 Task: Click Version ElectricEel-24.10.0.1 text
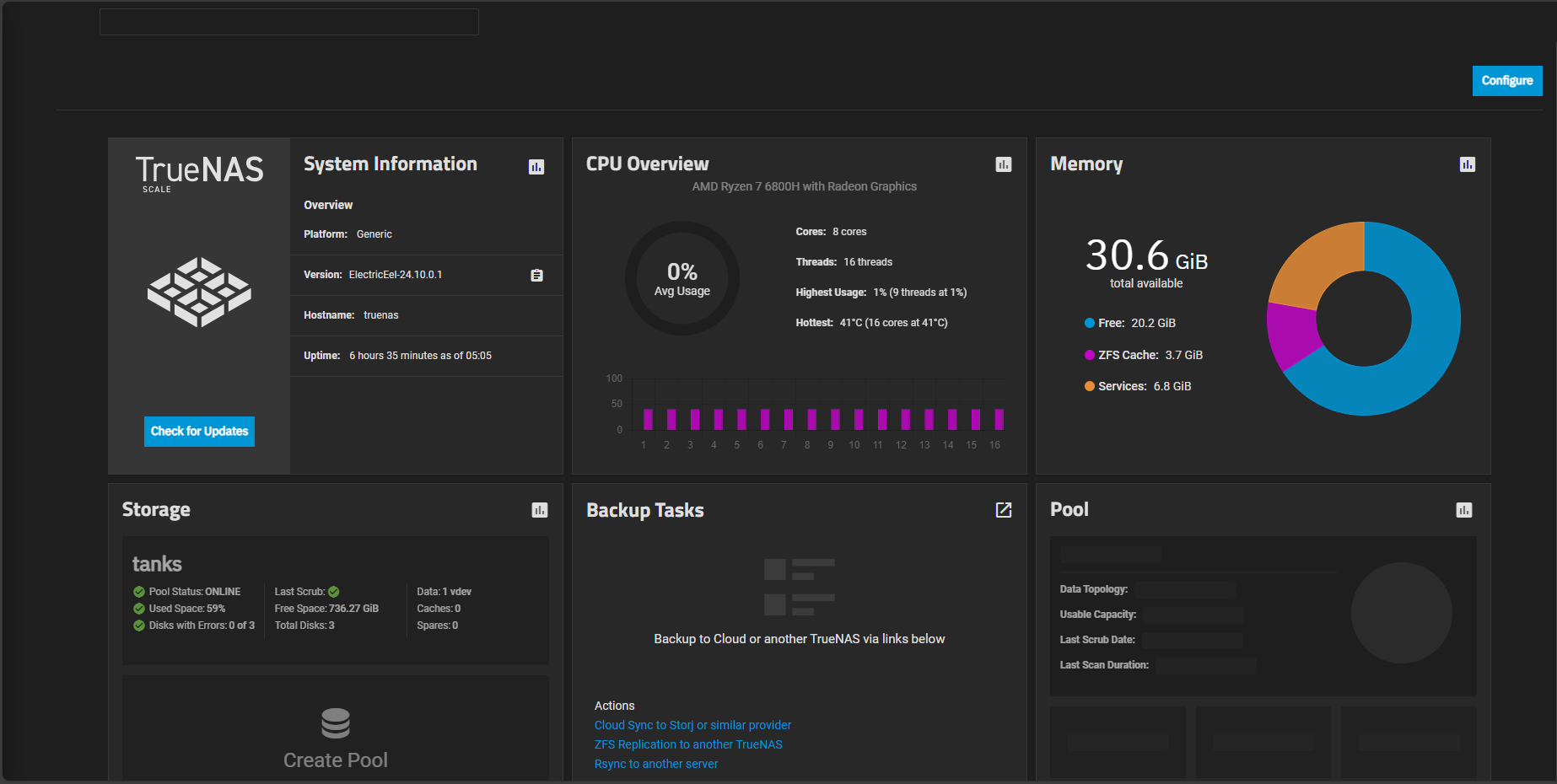[x=373, y=275]
